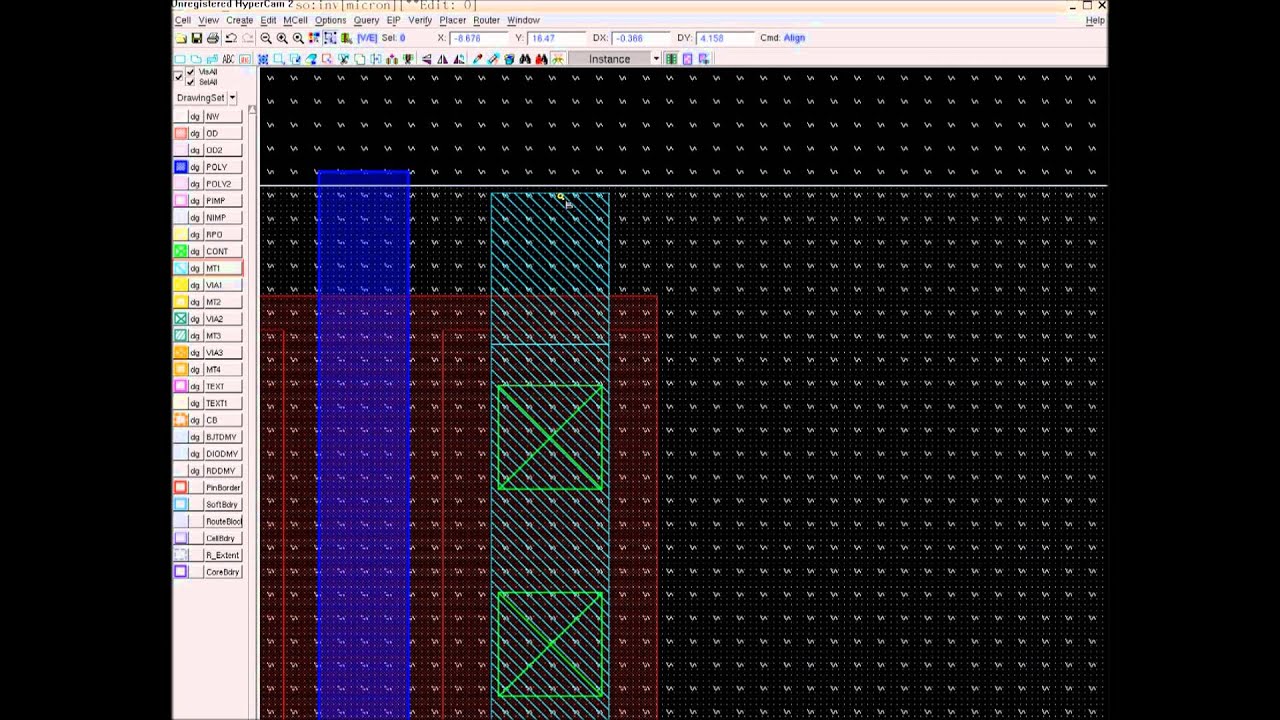Screen dimensions: 1280x720
Task: Open the Placer menu
Action: [452, 20]
